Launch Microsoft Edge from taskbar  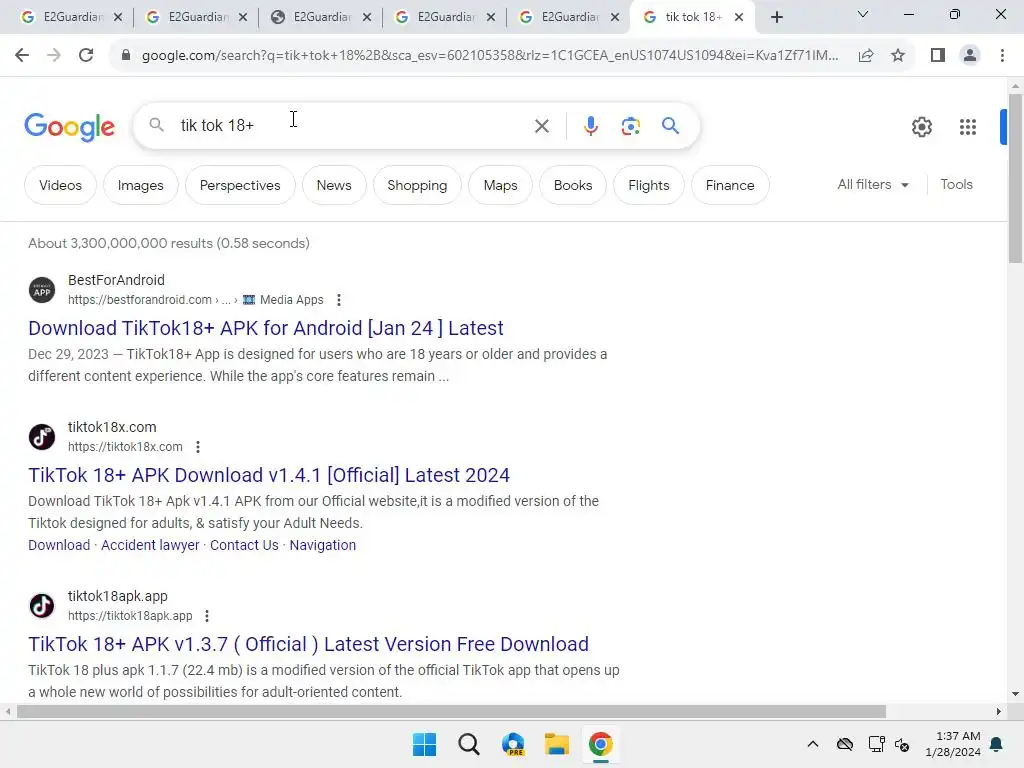pyautogui.click(x=513, y=744)
